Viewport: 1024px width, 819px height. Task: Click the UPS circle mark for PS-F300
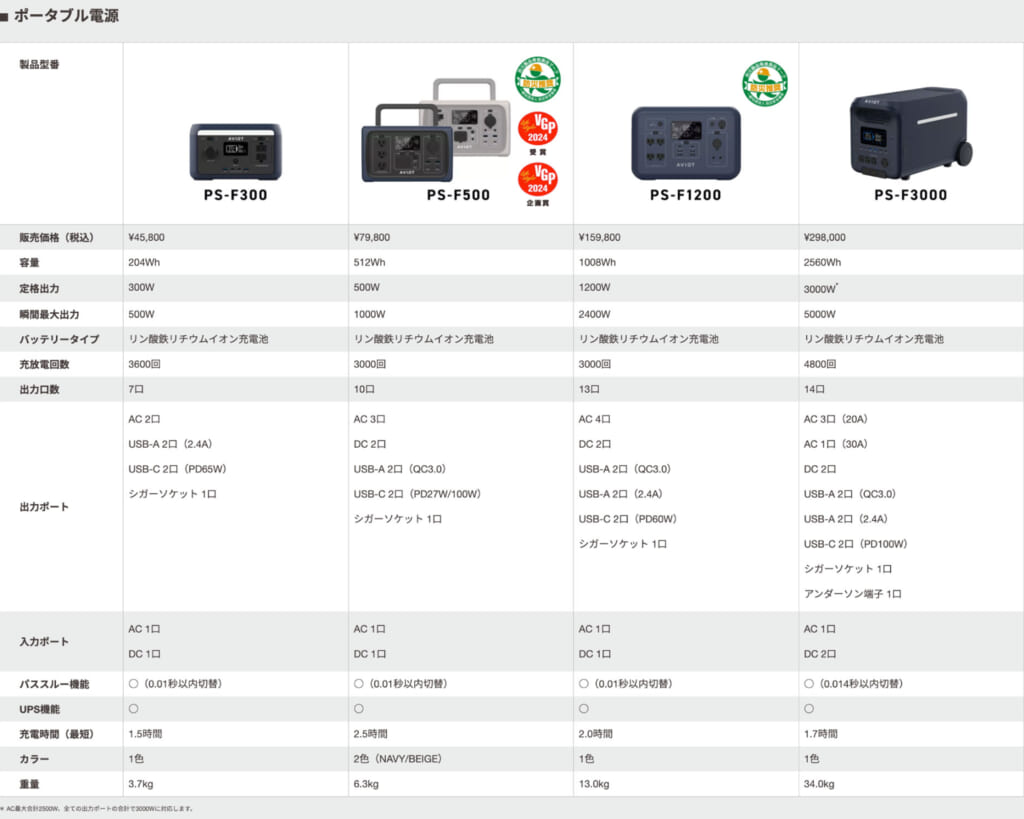click(x=133, y=709)
